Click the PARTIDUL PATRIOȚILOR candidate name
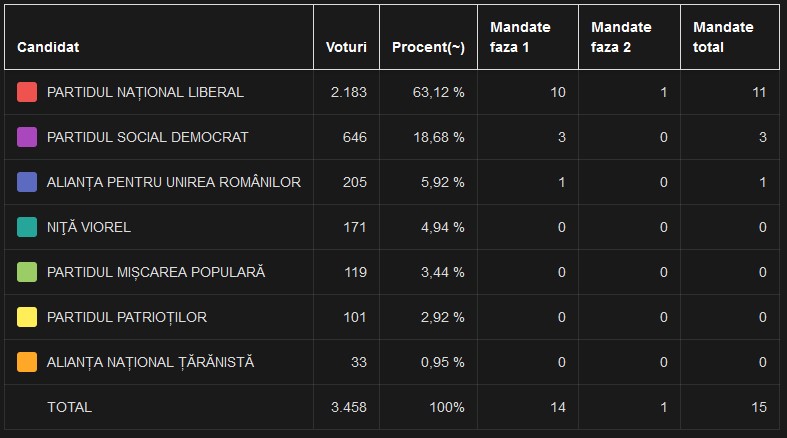Image resolution: width=787 pixels, height=438 pixels. (126, 318)
